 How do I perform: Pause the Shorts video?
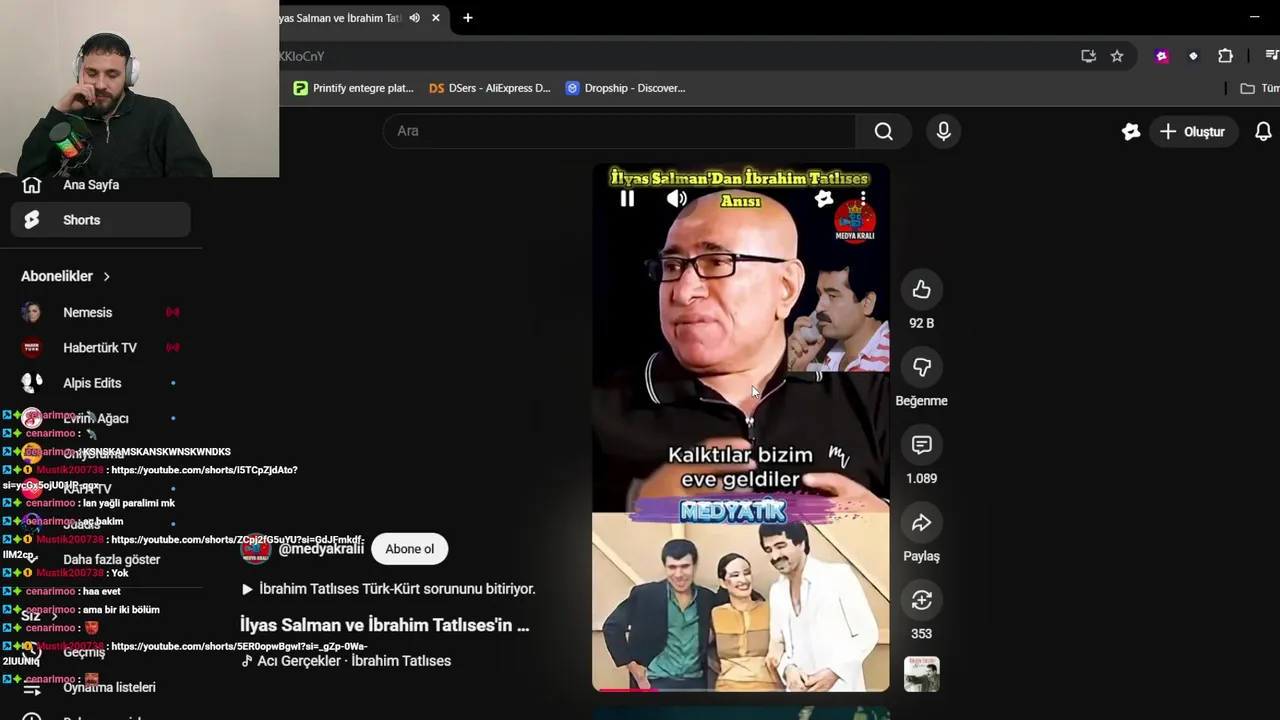pyautogui.click(x=627, y=199)
